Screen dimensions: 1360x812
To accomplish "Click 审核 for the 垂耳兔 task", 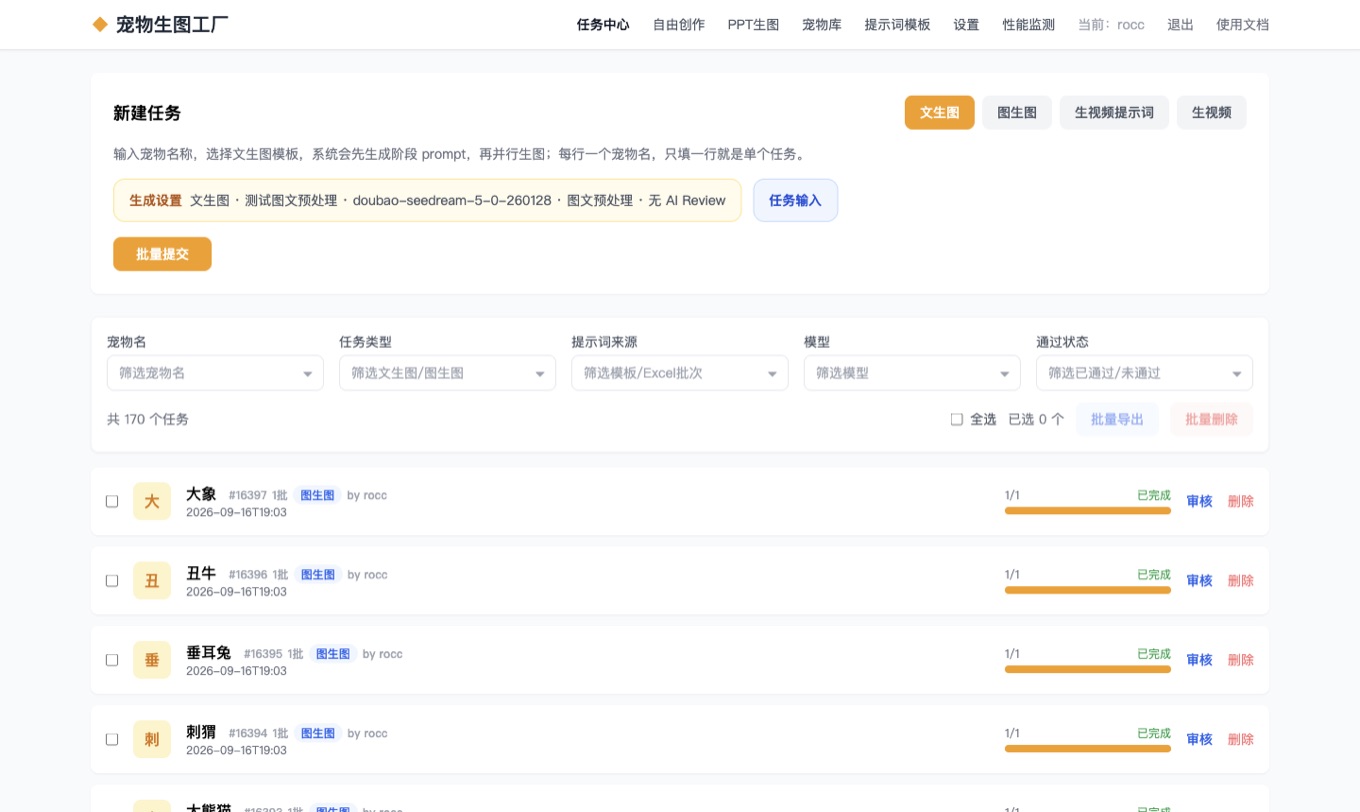I will coord(1199,660).
